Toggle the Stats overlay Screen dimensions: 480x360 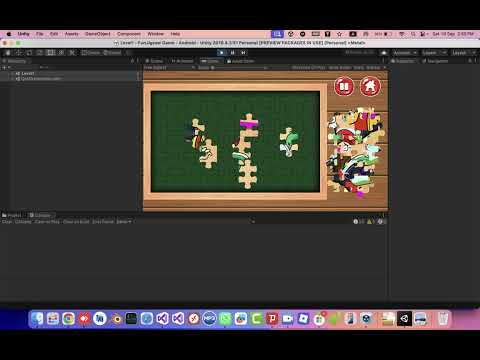pyautogui.click(x=359, y=68)
